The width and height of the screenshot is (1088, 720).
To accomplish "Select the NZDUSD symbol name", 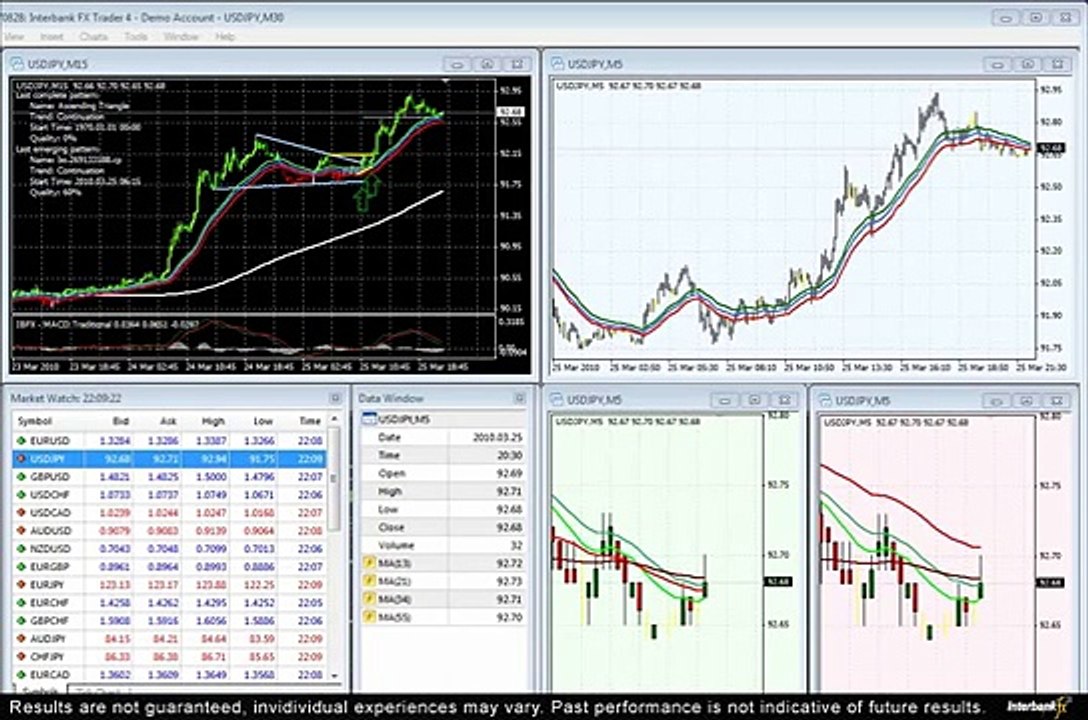I will tap(51, 549).
